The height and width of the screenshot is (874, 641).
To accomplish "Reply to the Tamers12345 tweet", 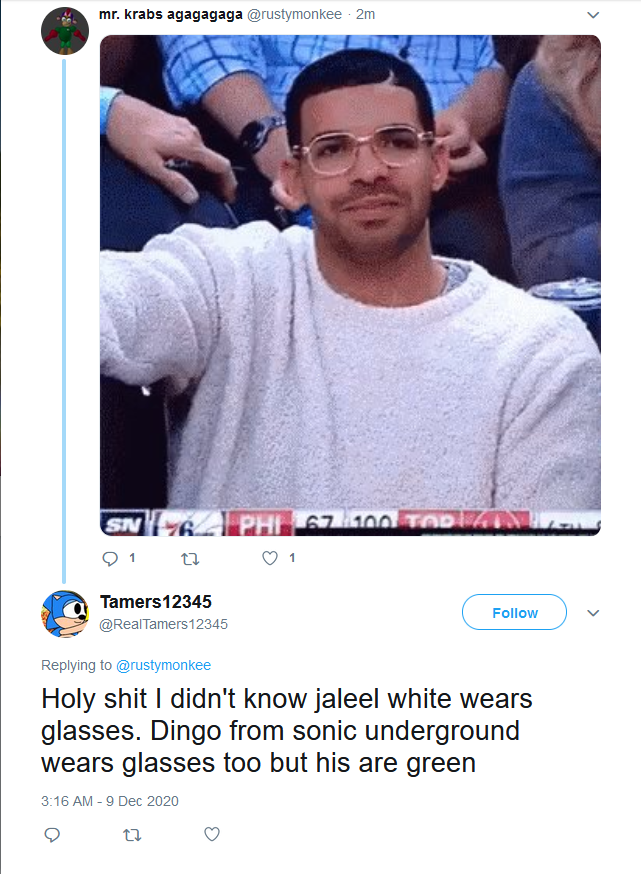I will pos(52,834).
